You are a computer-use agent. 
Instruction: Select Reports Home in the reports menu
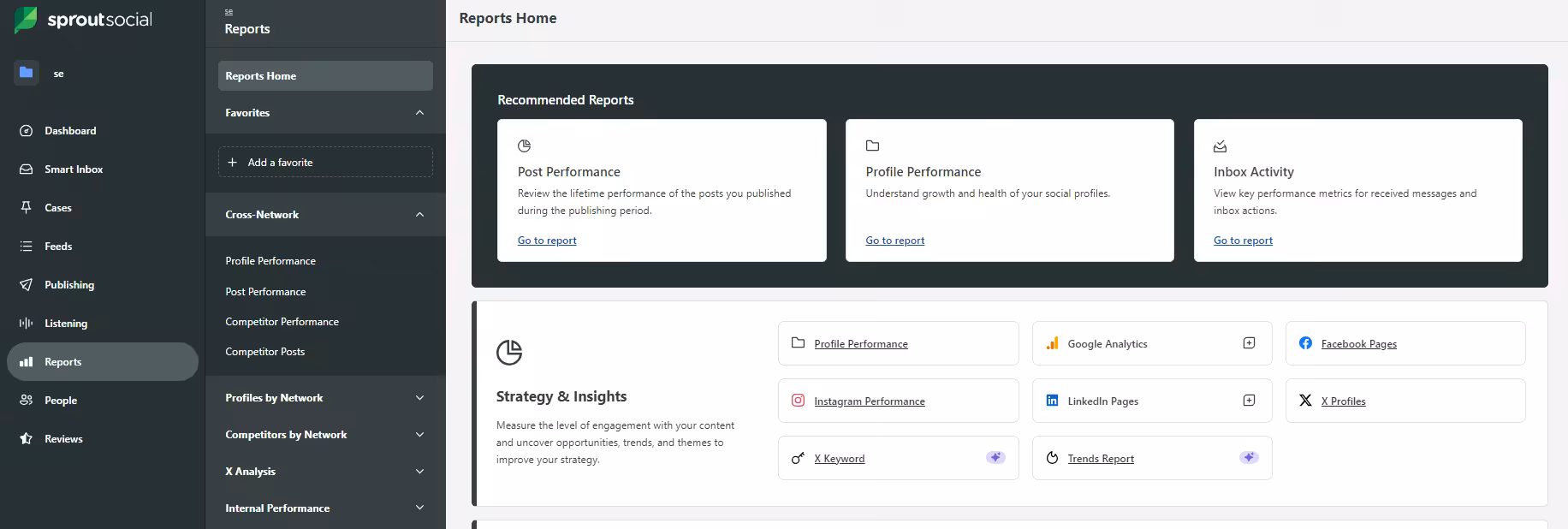[325, 75]
